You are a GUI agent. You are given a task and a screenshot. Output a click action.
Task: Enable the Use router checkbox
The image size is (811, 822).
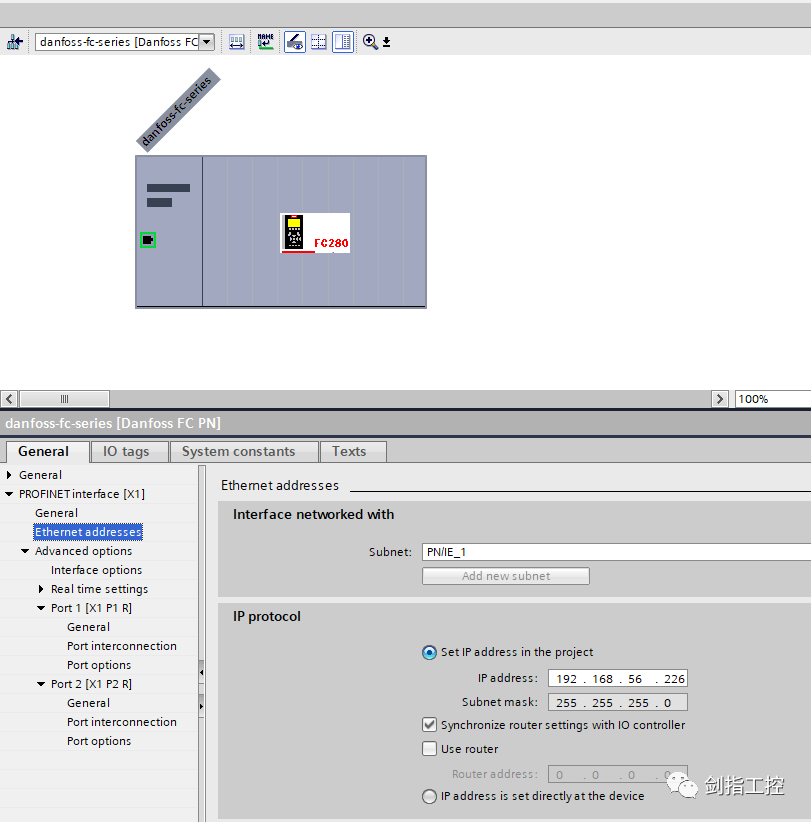click(x=429, y=748)
